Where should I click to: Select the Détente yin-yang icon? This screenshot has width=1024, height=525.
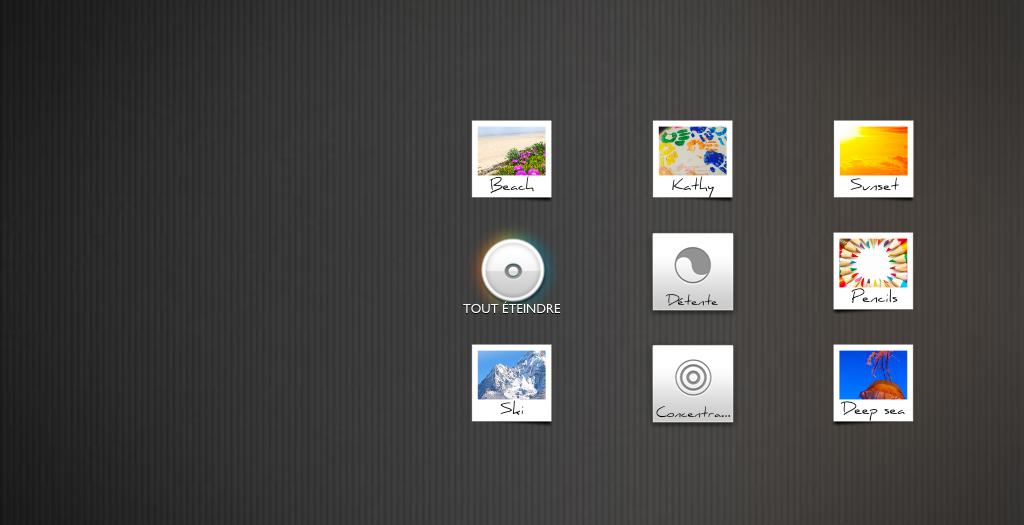click(x=692, y=265)
